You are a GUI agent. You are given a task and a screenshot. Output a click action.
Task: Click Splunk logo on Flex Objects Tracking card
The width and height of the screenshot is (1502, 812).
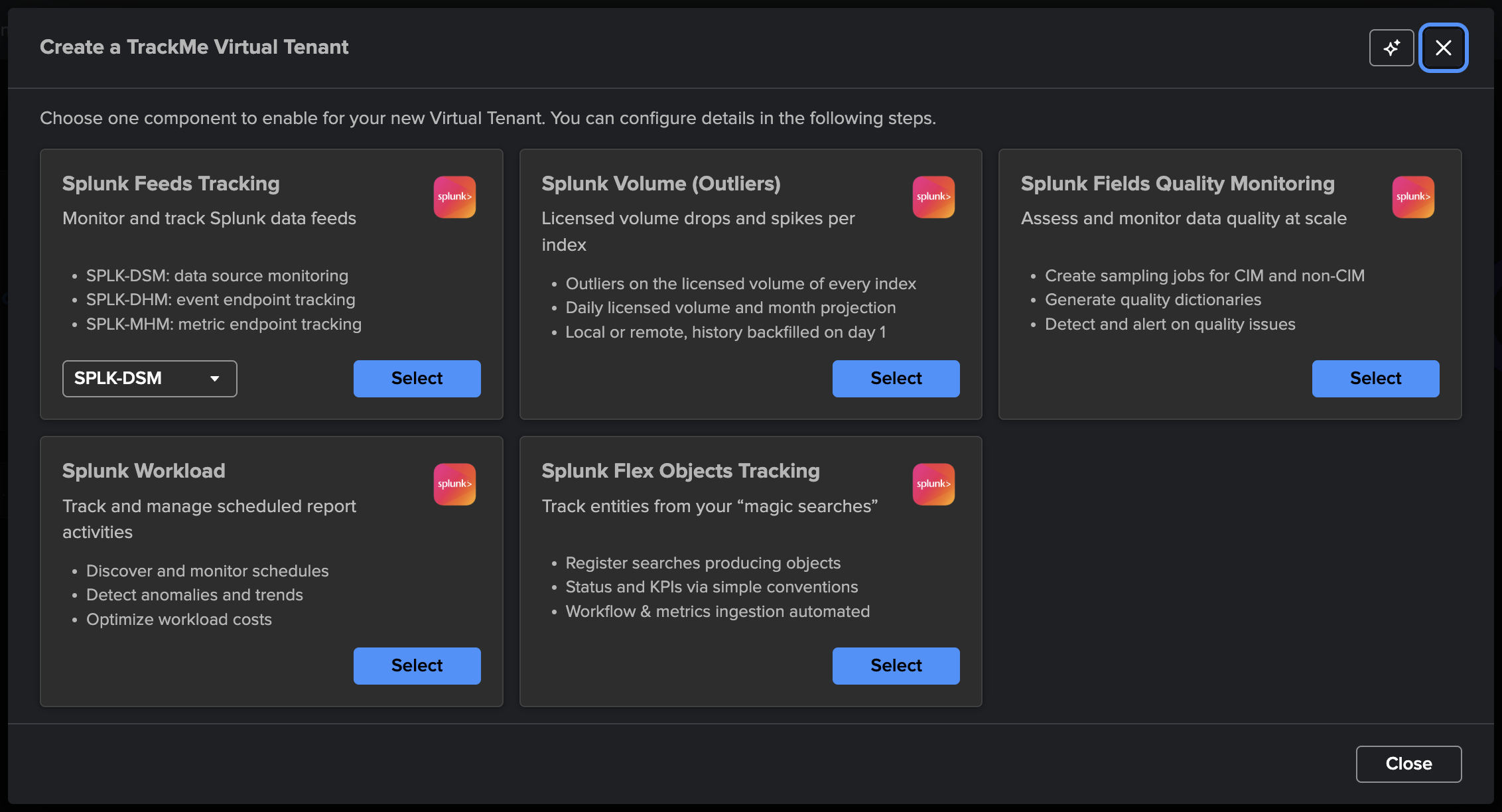[x=933, y=484]
